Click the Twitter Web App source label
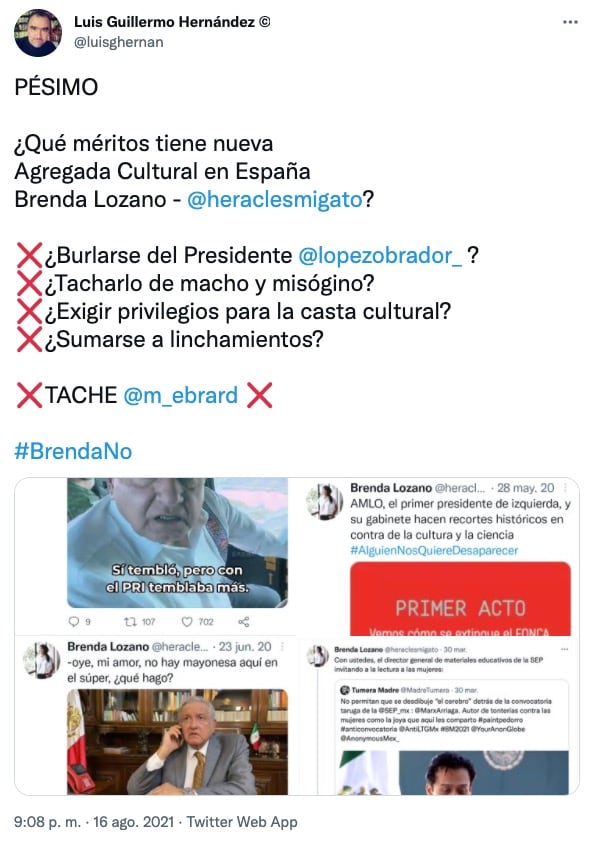Screen dimensions: 593x845 point(242,822)
